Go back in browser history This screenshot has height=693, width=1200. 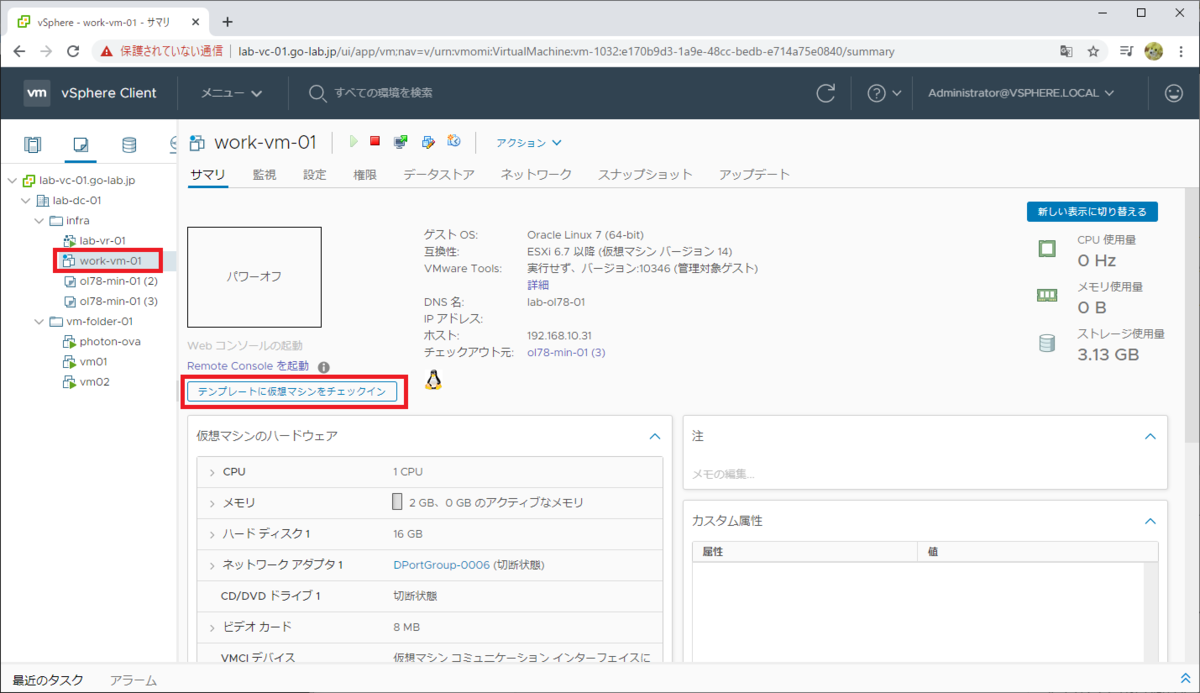click(x=20, y=51)
